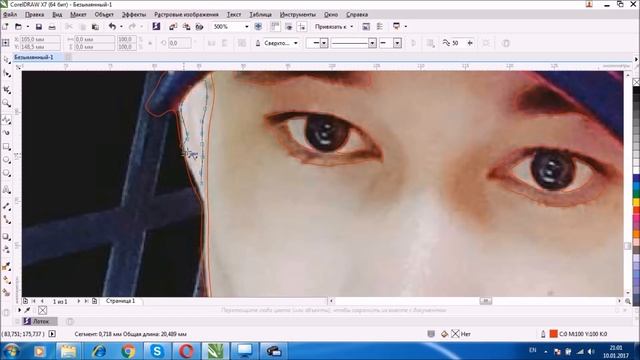Open the Правка menu
The width and height of the screenshot is (640, 360).
tap(34, 15)
